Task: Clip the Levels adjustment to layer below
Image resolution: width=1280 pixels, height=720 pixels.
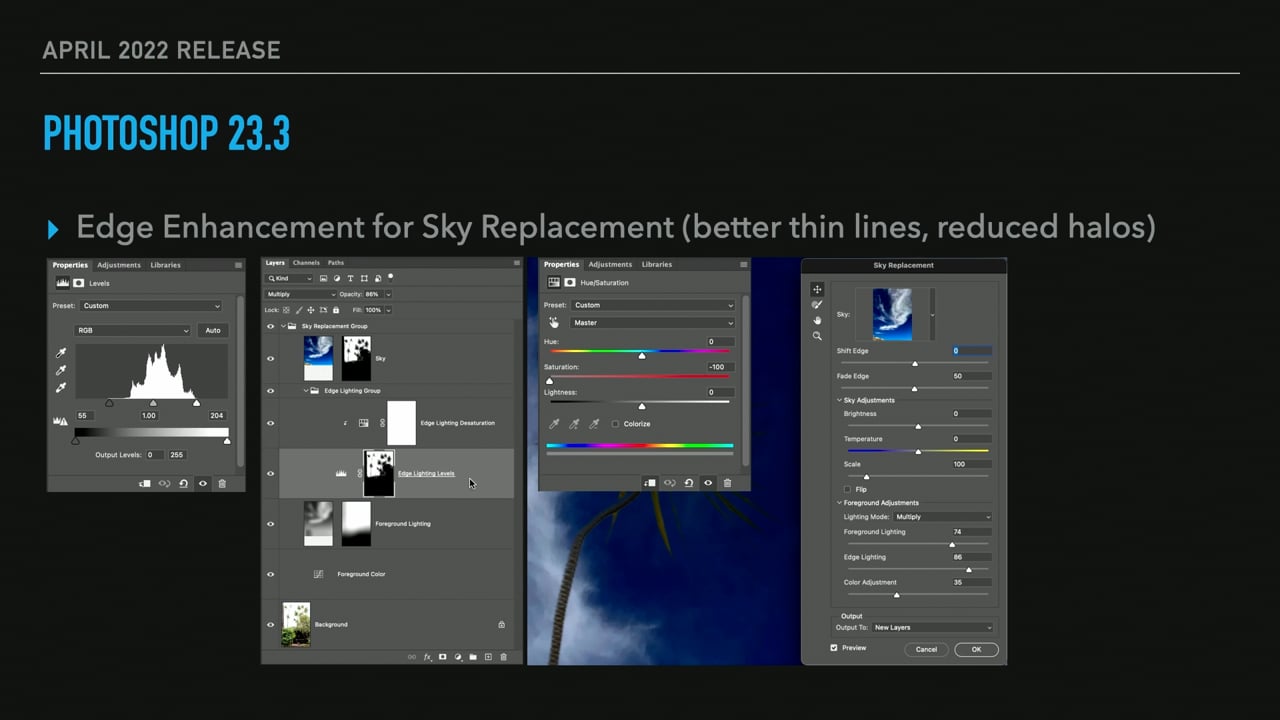Action: click(x=145, y=483)
